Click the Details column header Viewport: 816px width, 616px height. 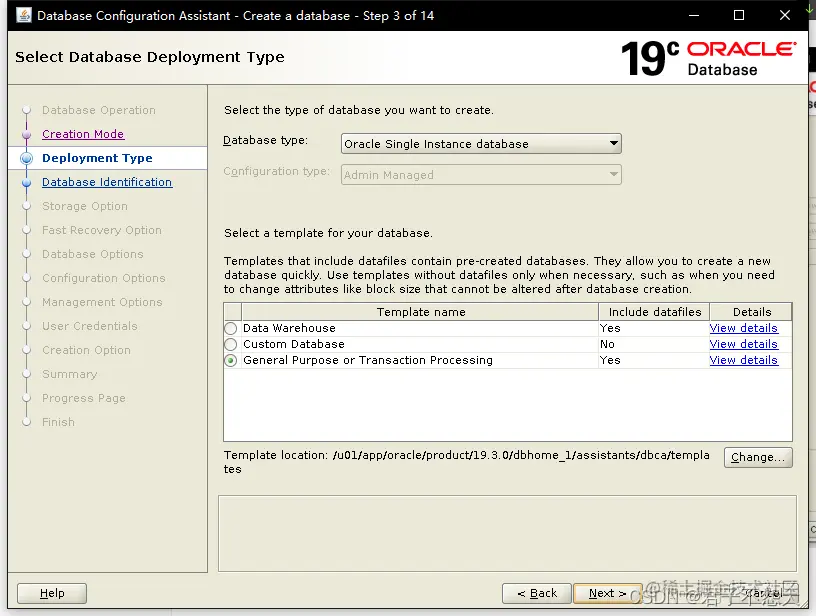point(751,312)
